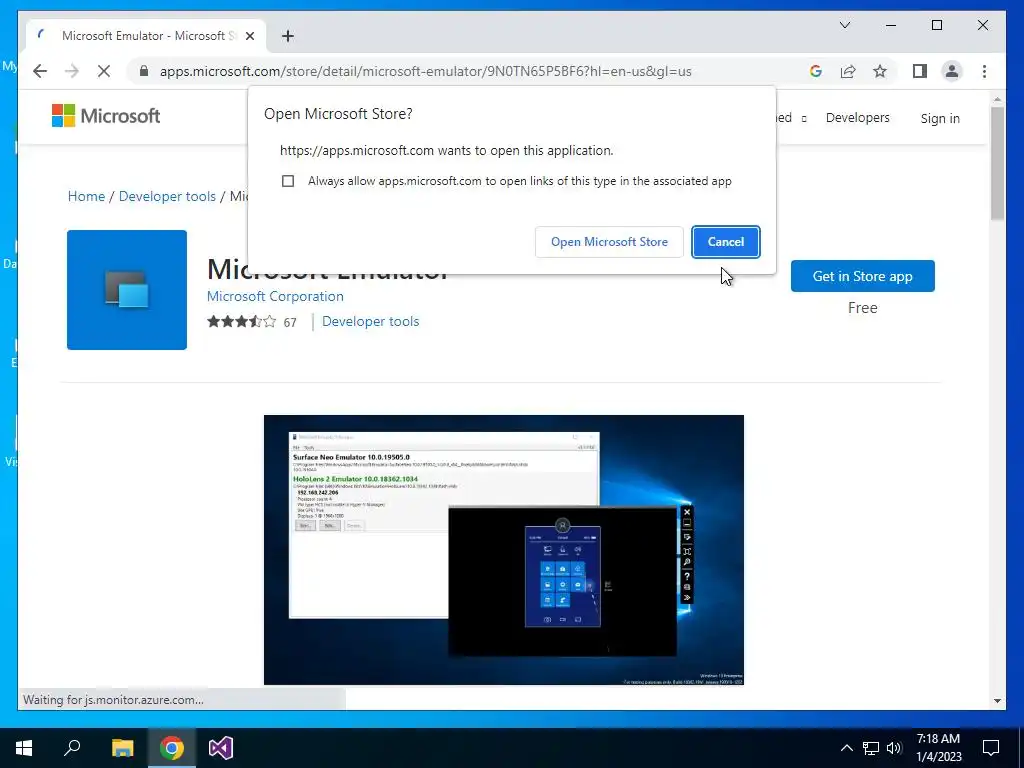Click Open Microsoft Store button
The height and width of the screenshot is (768, 1024).
click(x=609, y=242)
